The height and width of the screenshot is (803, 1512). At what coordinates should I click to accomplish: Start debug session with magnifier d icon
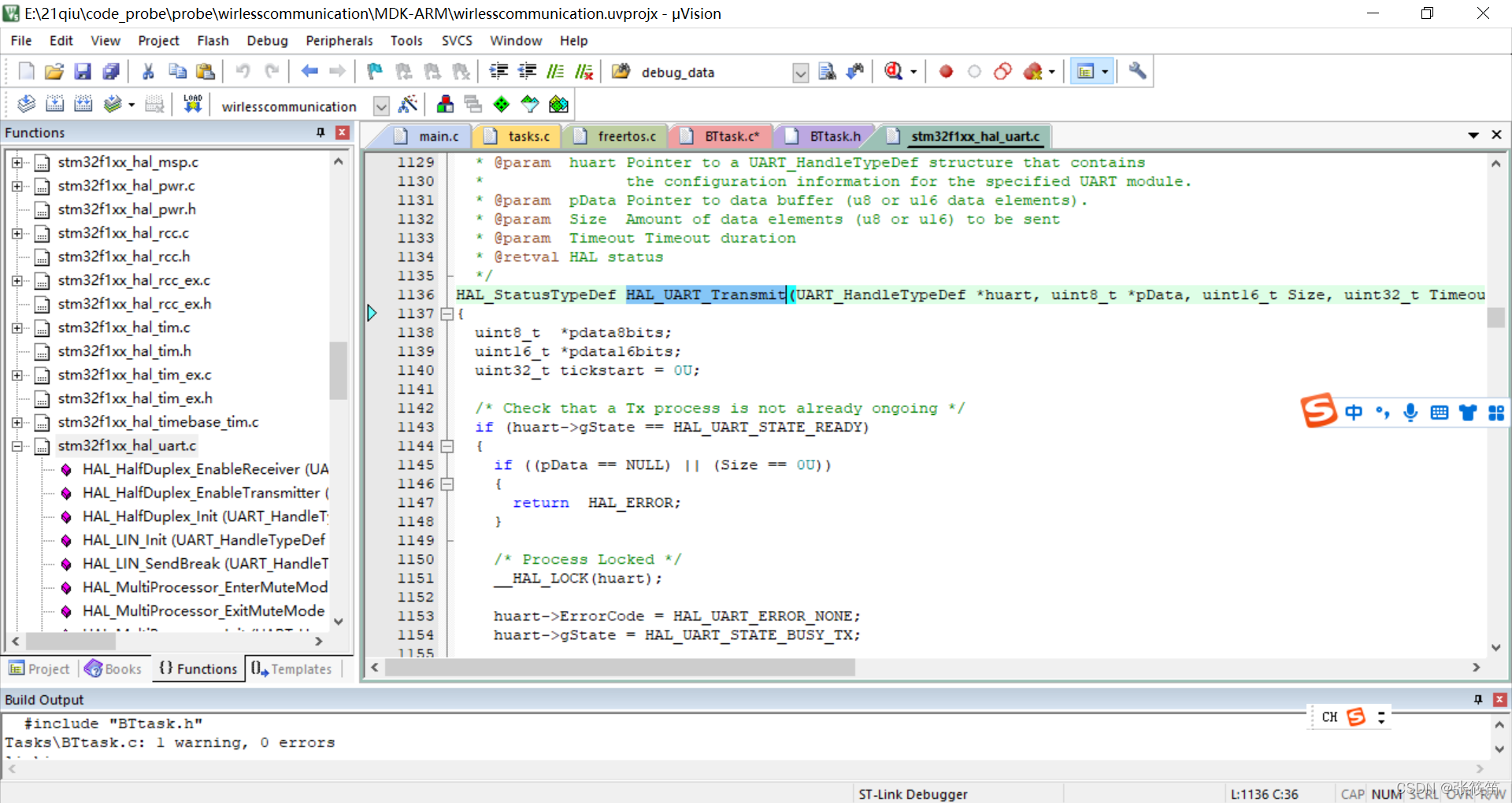893,72
